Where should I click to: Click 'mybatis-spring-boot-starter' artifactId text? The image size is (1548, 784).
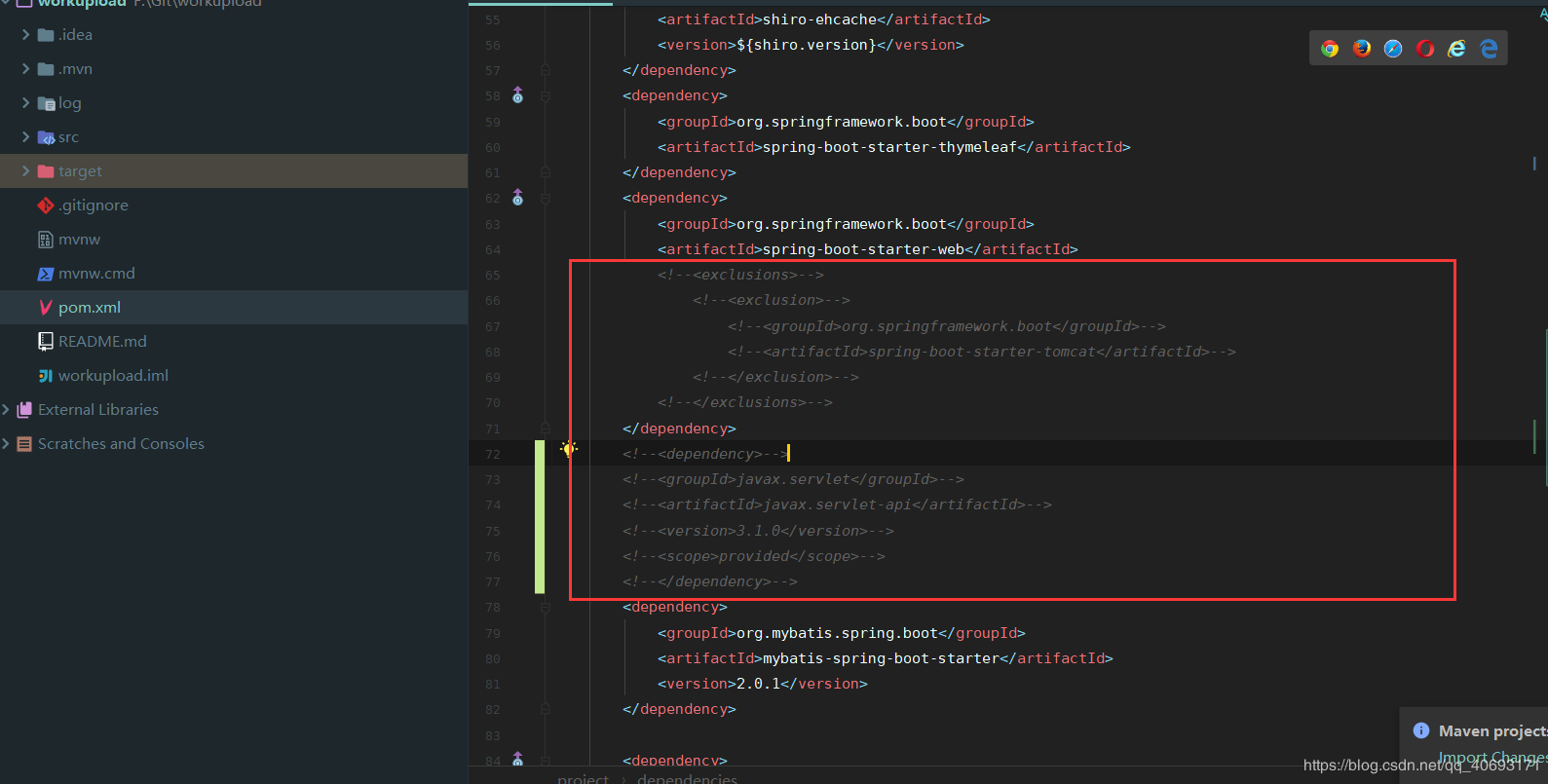pyautogui.click(x=881, y=658)
